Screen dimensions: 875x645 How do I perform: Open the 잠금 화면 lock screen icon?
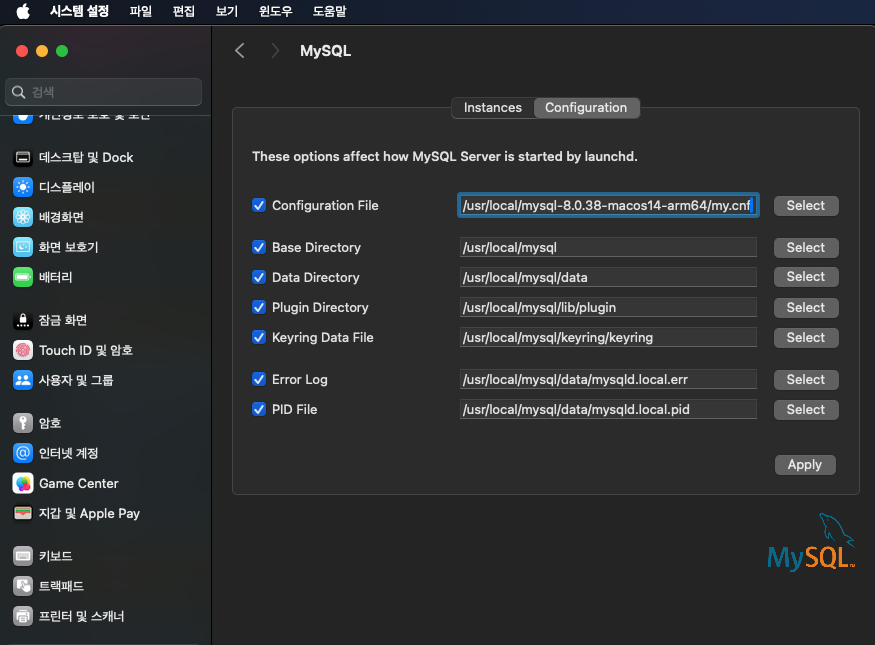pos(23,320)
